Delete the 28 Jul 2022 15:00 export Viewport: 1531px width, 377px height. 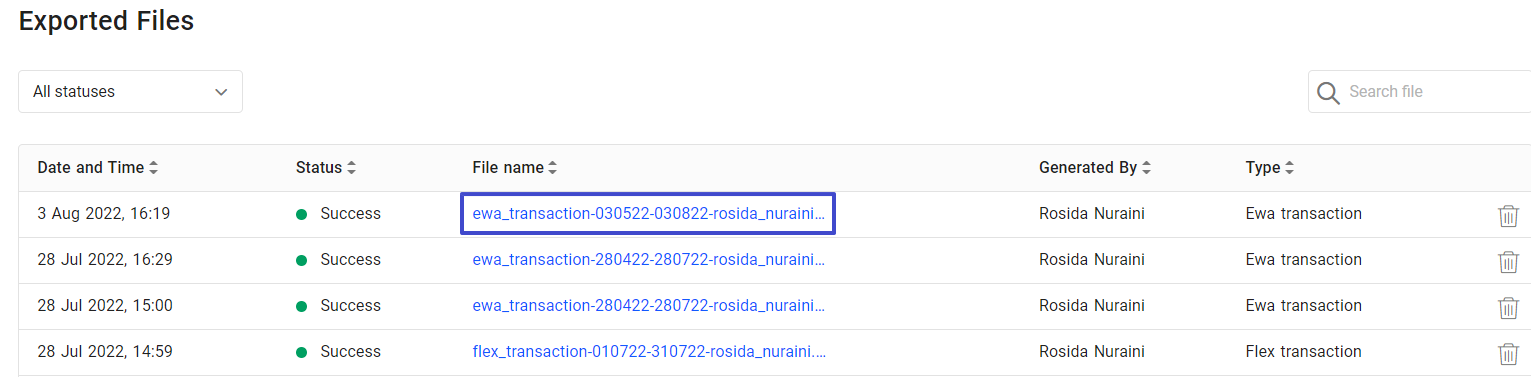(1508, 307)
